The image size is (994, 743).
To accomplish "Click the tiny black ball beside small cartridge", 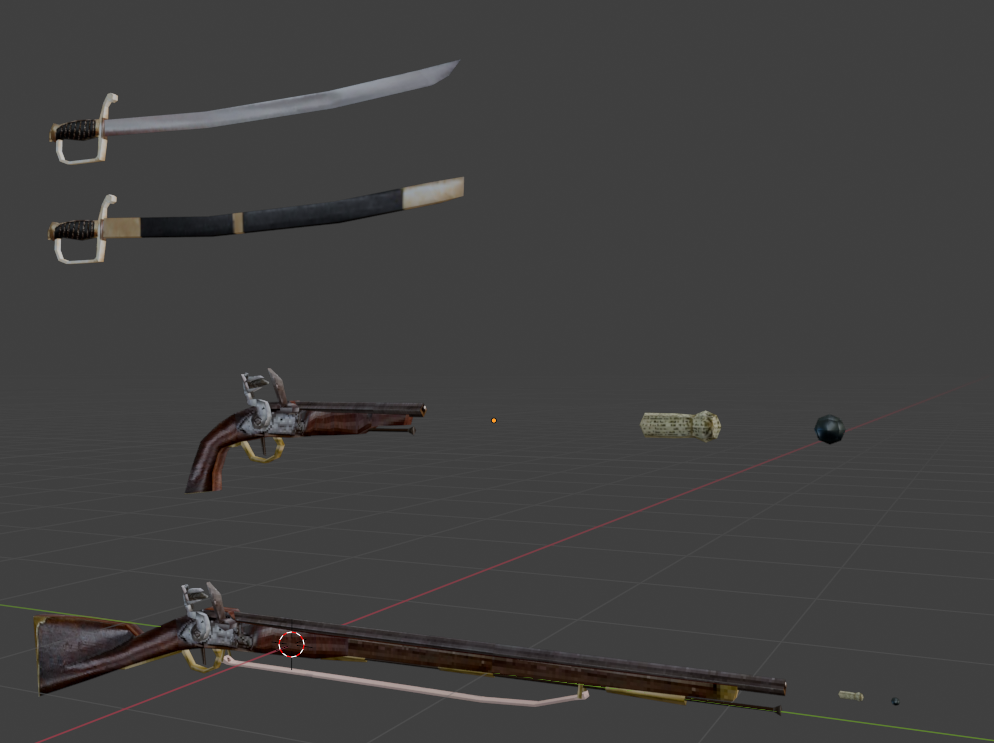I will click(x=895, y=701).
